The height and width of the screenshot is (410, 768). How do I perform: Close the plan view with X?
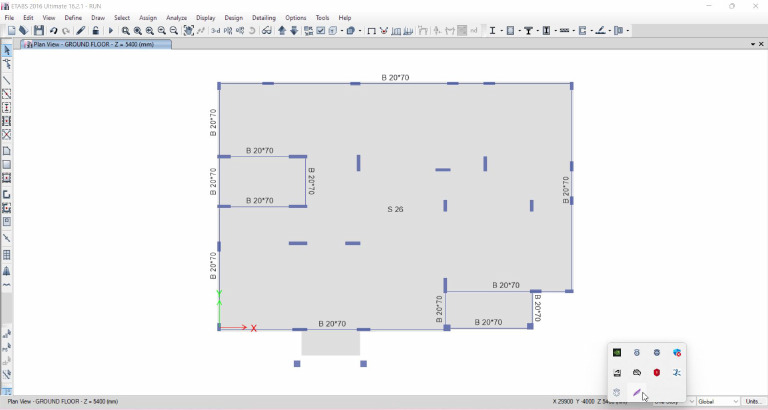point(760,44)
